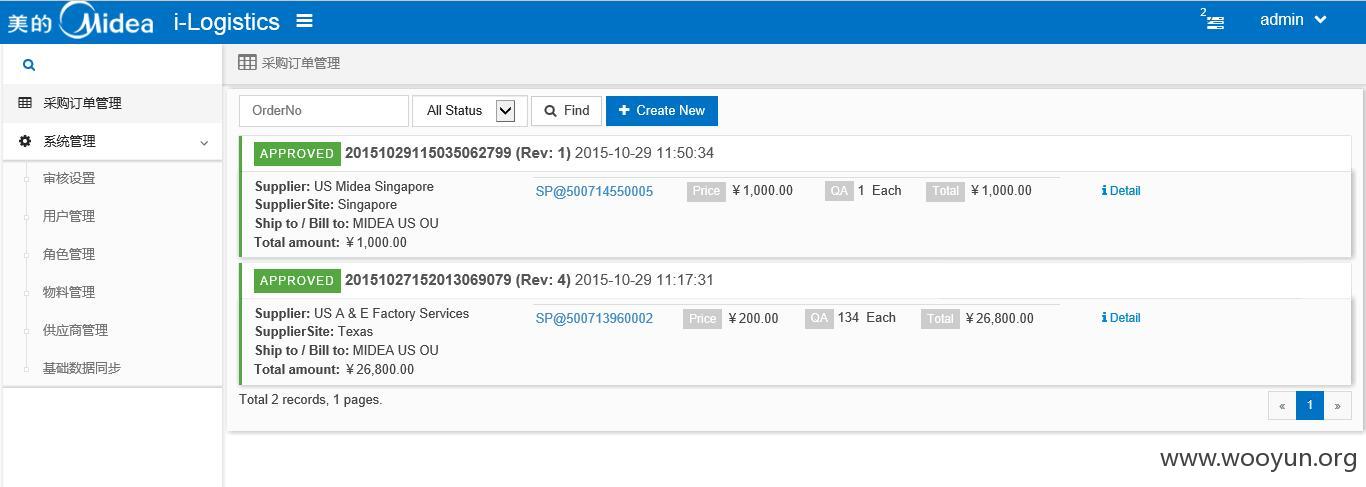Click the timestamp 2015-10-29 11:17:31

[x=644, y=280]
